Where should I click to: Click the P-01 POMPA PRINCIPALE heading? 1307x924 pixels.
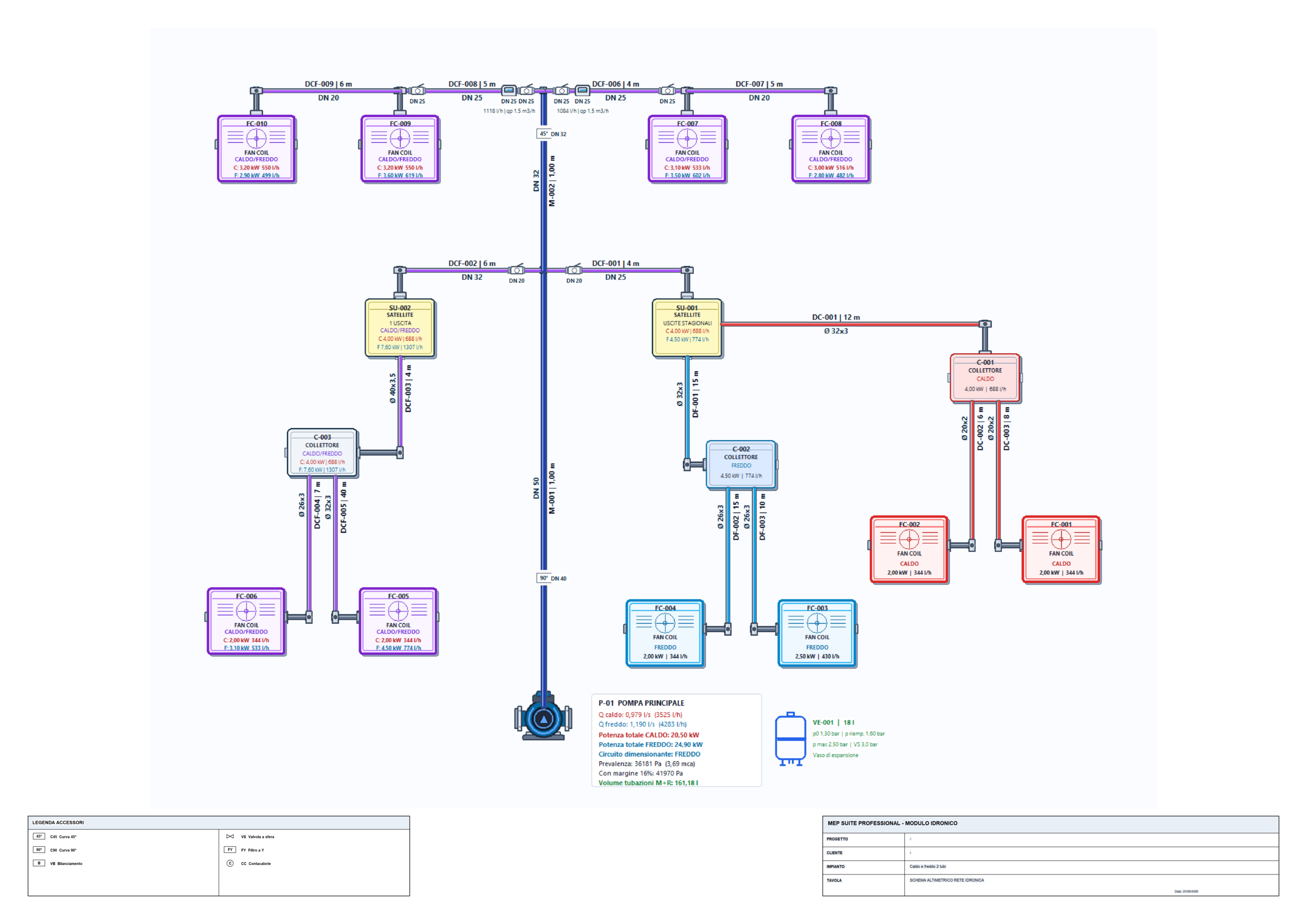coord(641,703)
